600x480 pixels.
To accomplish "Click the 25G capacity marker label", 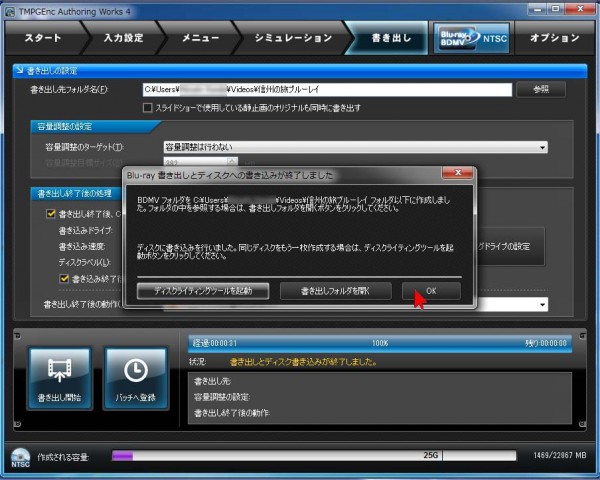I will pos(430,455).
